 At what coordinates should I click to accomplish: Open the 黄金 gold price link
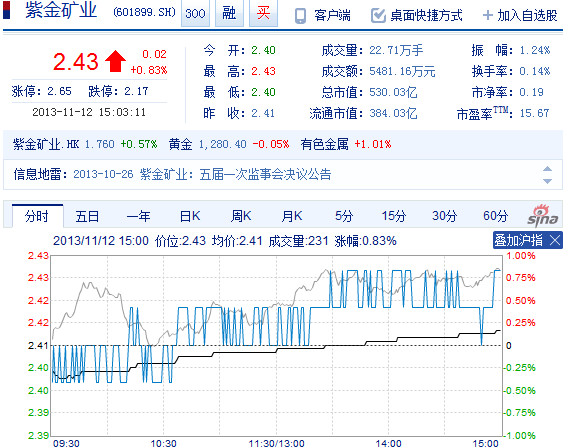[181, 144]
